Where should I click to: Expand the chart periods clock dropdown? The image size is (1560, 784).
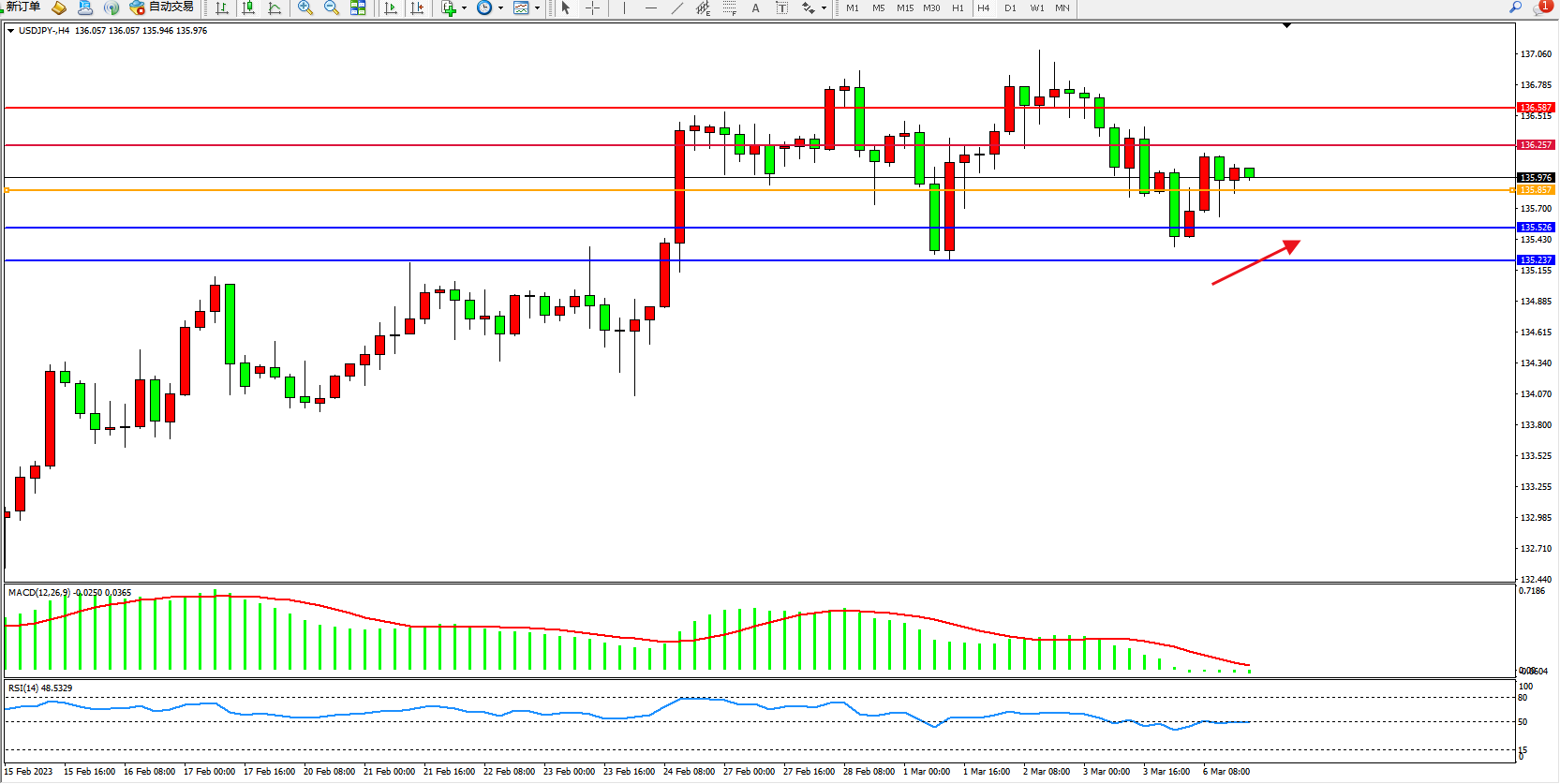point(500,8)
